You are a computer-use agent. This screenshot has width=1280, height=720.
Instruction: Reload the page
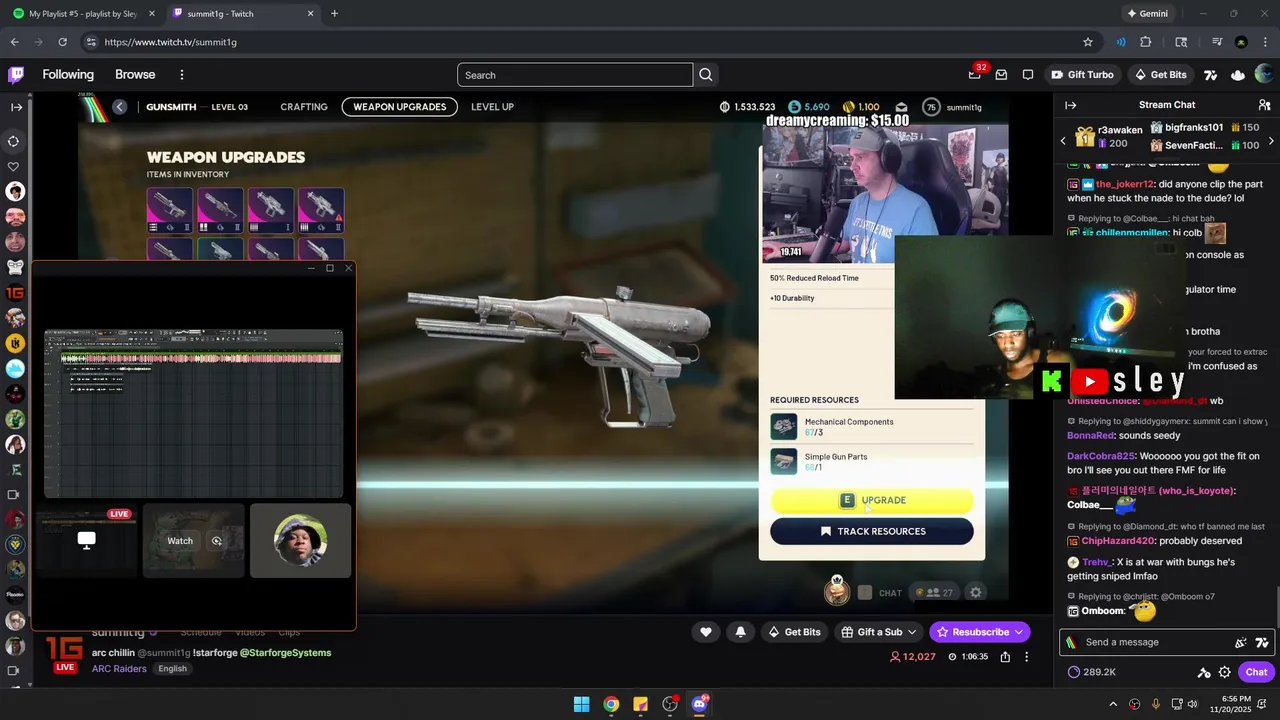tap(62, 42)
